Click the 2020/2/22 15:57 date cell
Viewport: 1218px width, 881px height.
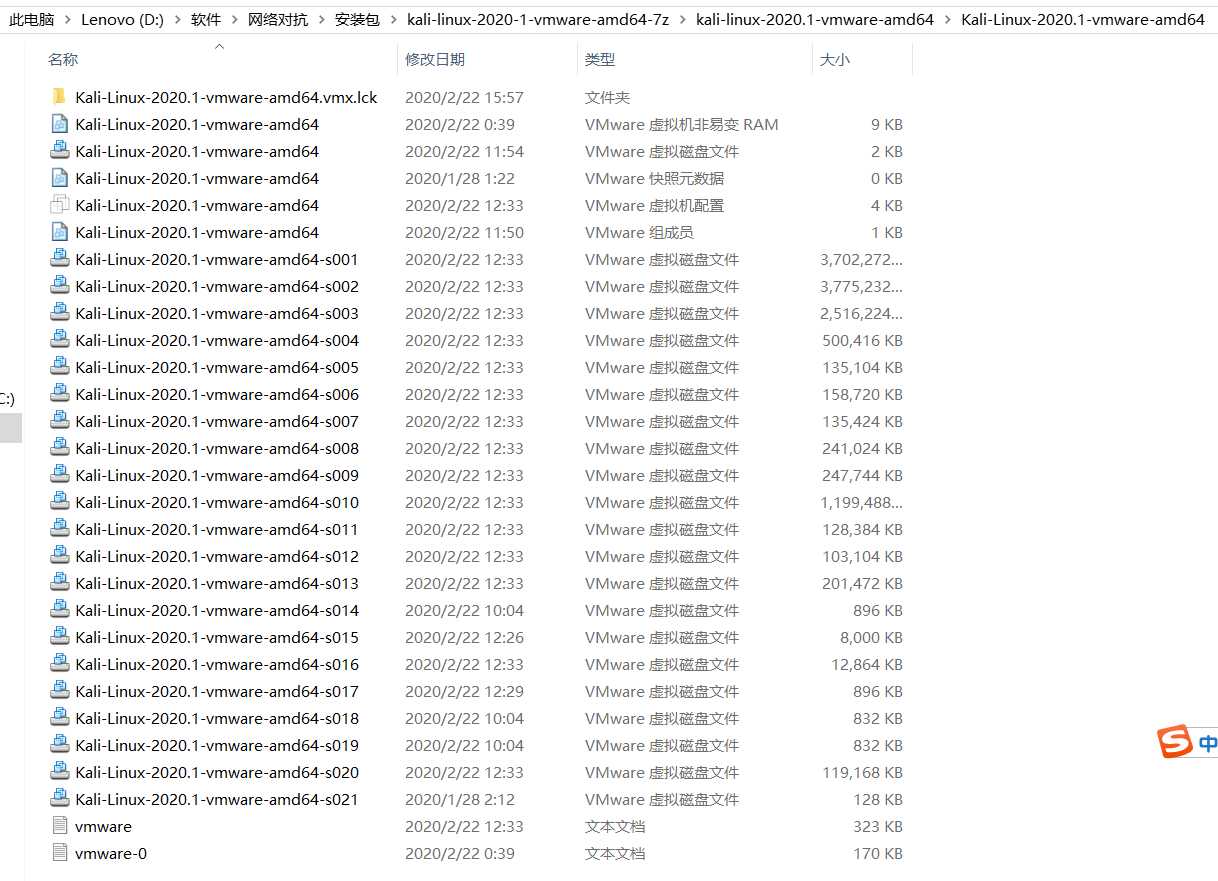point(464,97)
